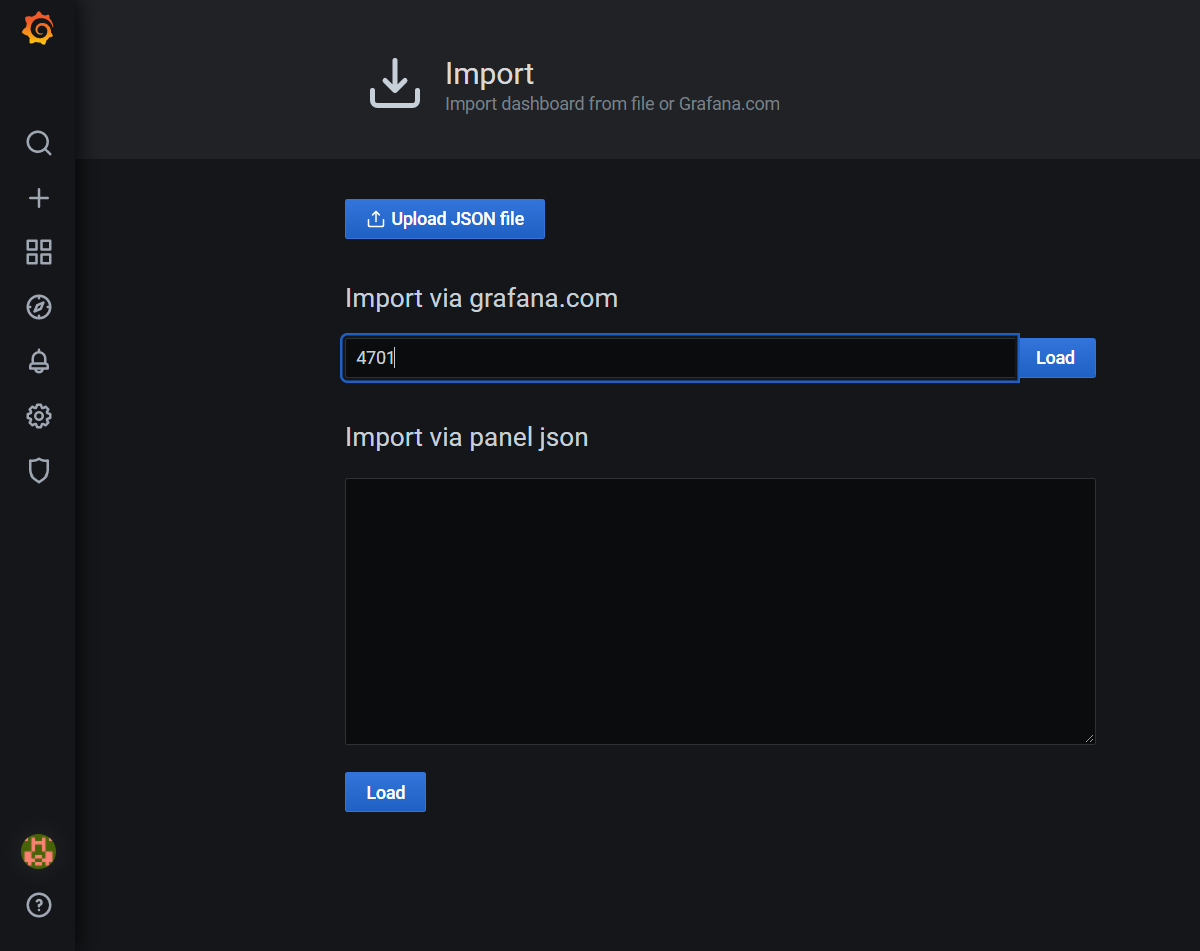Image resolution: width=1200 pixels, height=951 pixels.
Task: Click the Import via panel json heading
Action: coord(466,436)
